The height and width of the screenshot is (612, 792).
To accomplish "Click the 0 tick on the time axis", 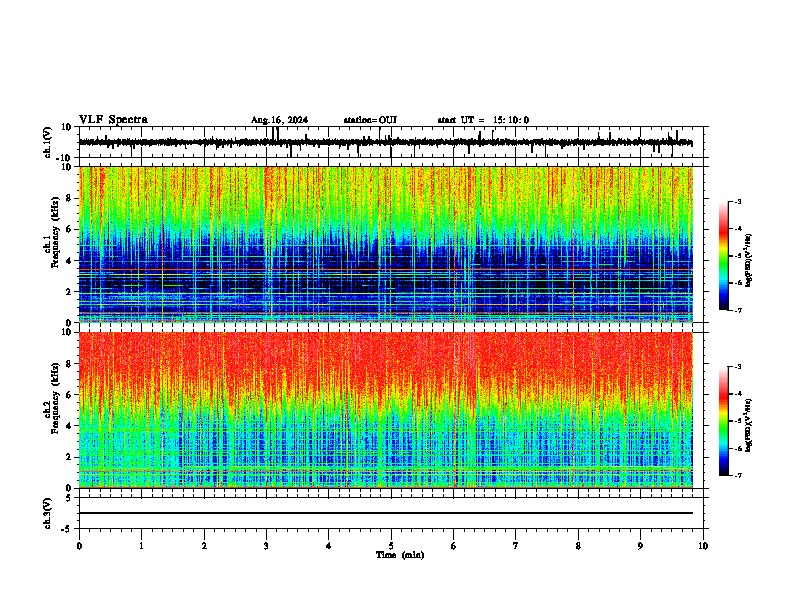I will pyautogui.click(x=79, y=546).
